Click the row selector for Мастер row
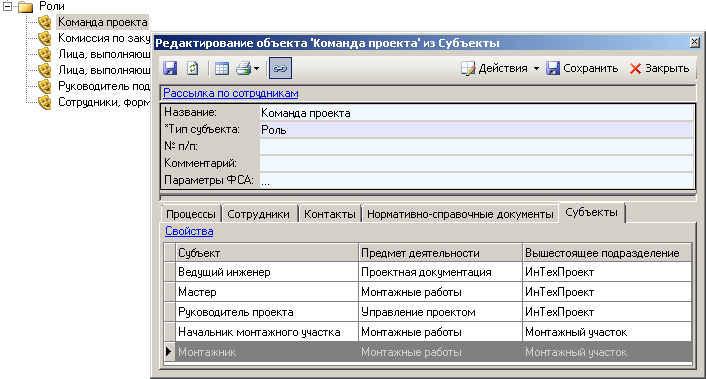Viewport: 706px width, 379px height. pyautogui.click(x=169, y=292)
